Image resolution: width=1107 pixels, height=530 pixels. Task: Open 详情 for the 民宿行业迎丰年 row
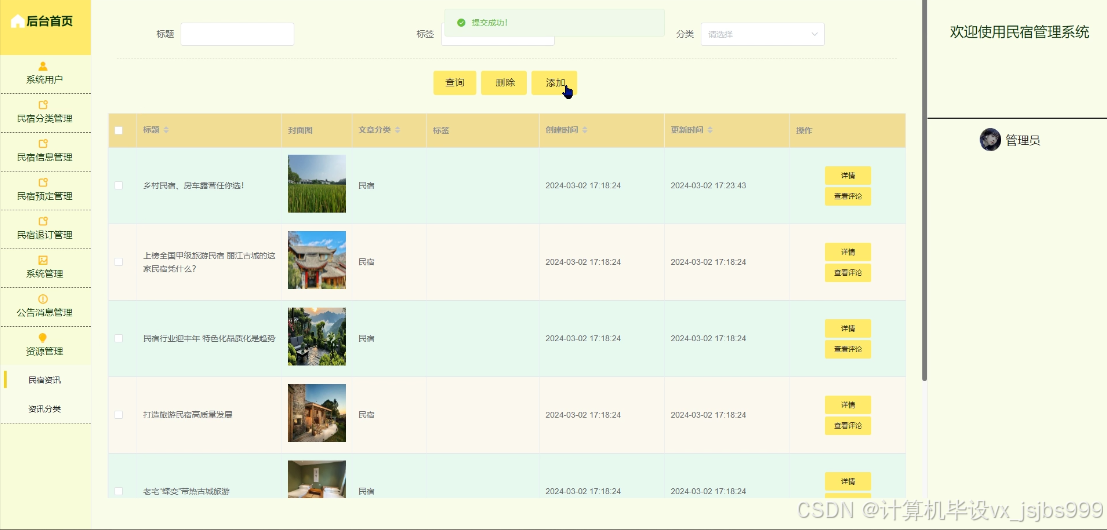(848, 328)
